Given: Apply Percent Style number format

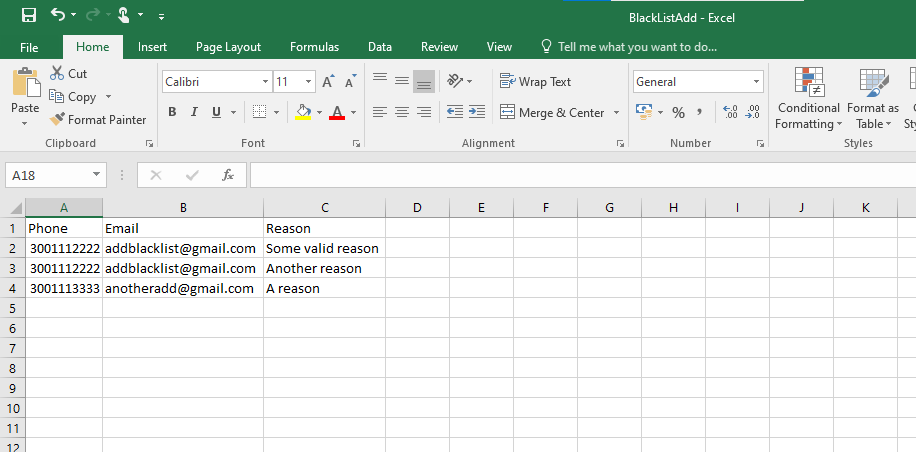Looking at the screenshot, I should point(678,112).
